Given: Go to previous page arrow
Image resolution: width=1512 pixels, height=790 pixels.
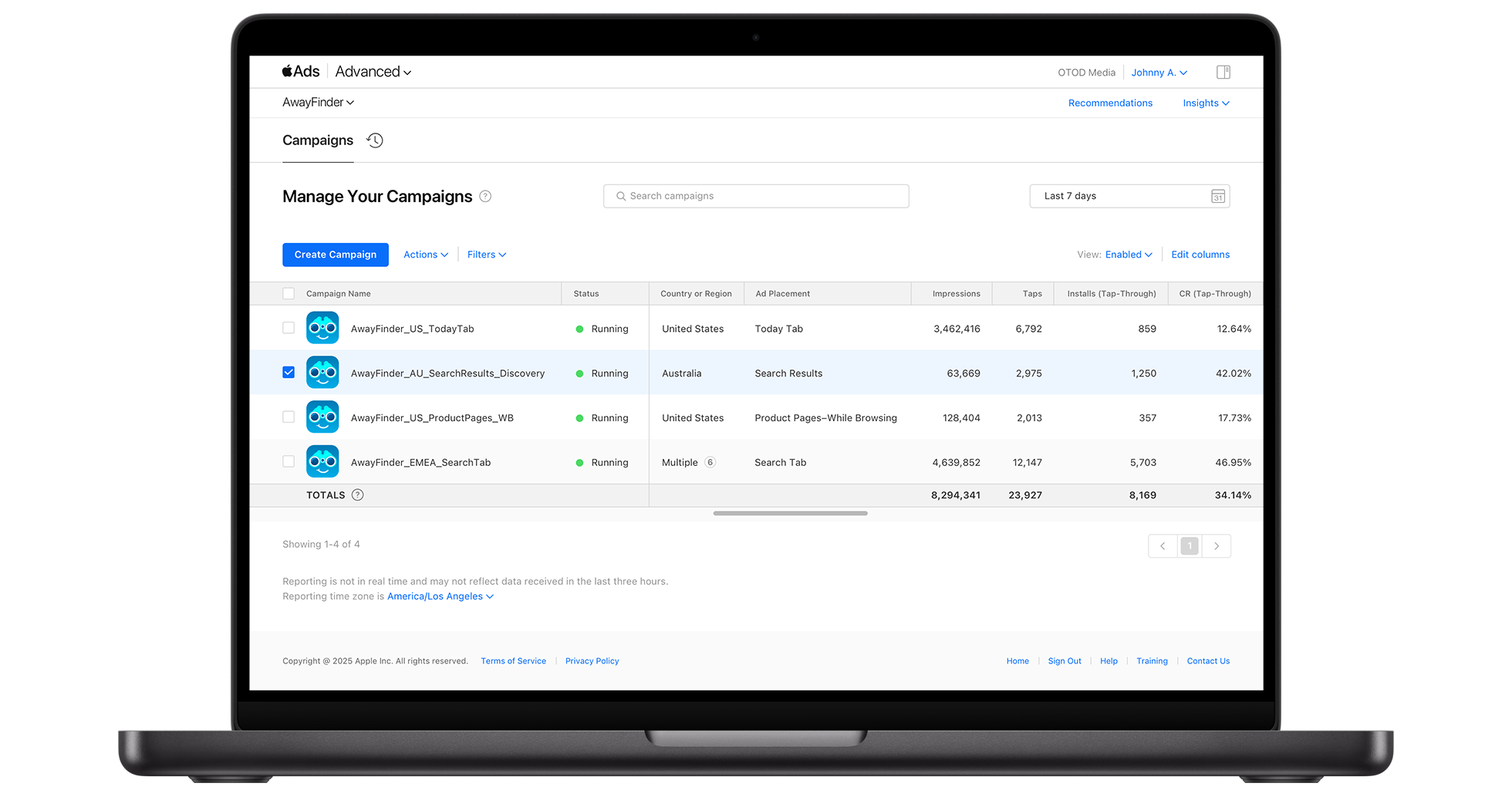Looking at the screenshot, I should [1163, 546].
